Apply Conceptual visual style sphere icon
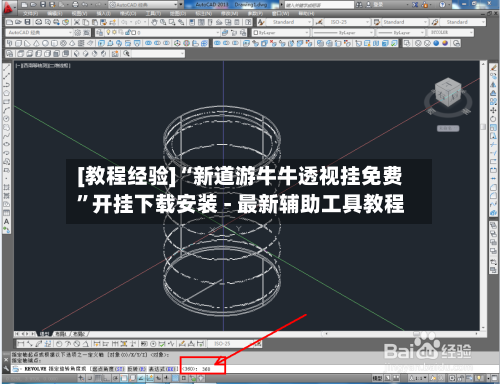 445,43
